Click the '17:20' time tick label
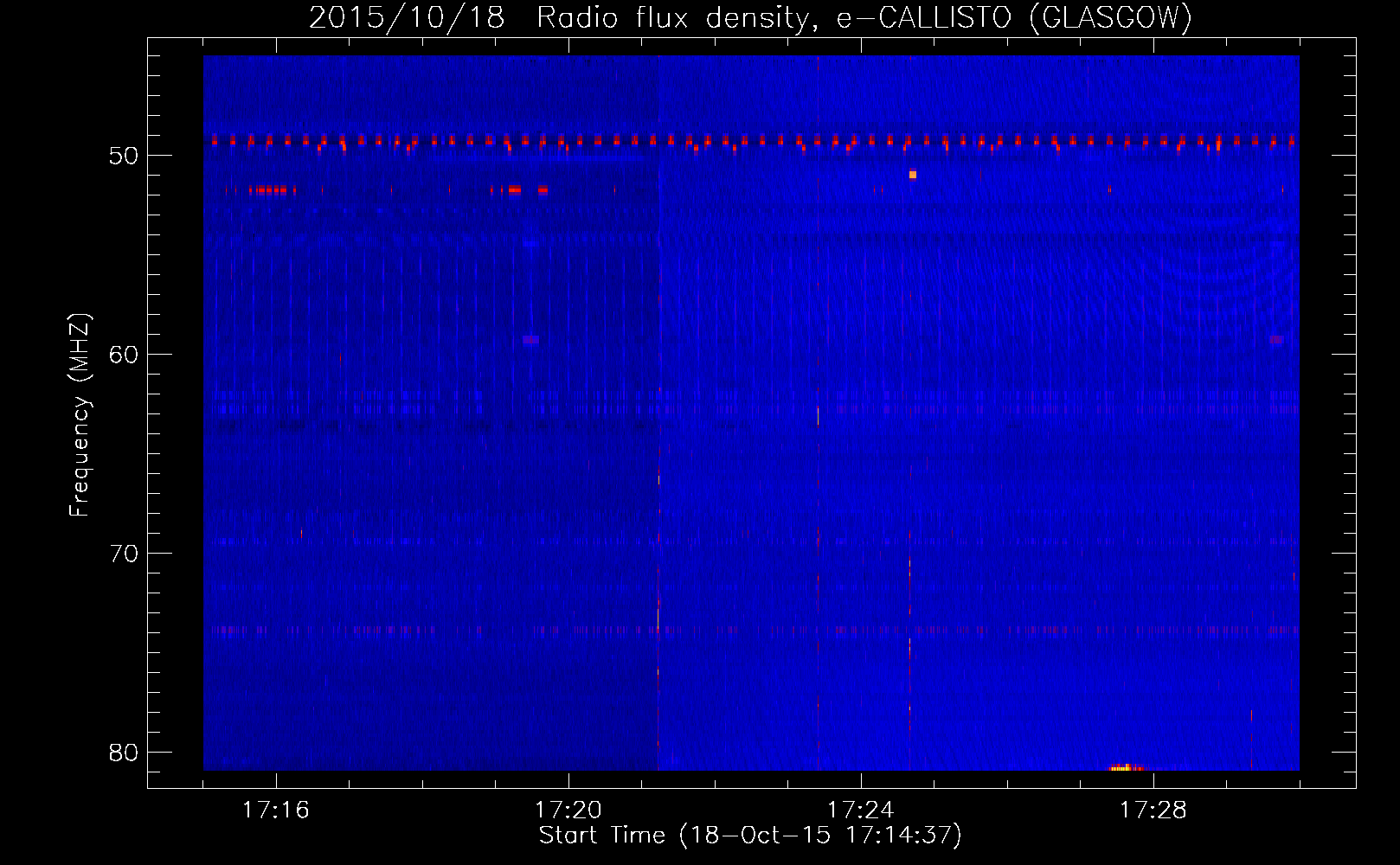This screenshot has width=1400, height=865. coord(568,811)
